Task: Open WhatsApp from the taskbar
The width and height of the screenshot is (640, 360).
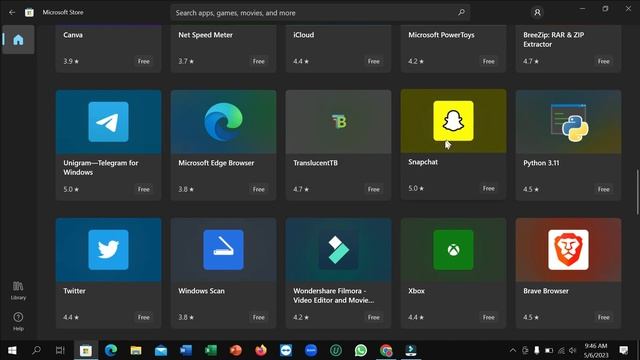Action: click(x=361, y=350)
